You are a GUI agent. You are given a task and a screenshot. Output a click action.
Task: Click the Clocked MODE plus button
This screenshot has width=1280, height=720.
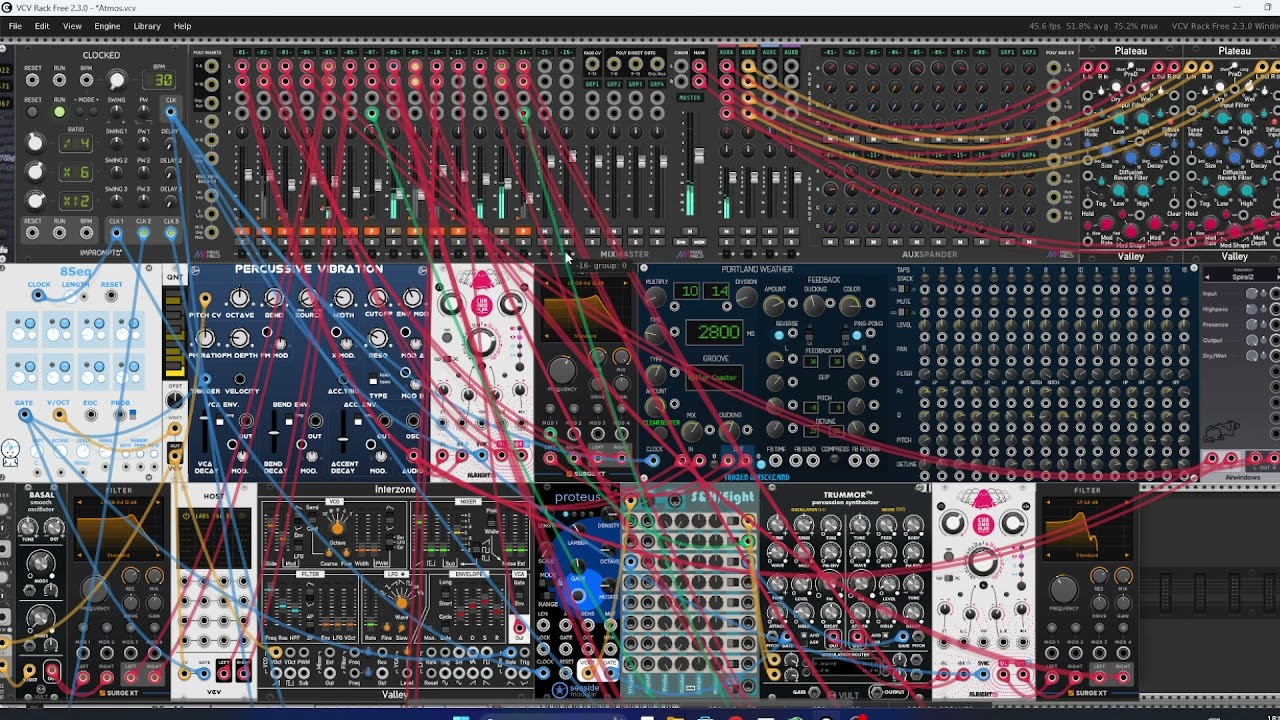(94, 112)
